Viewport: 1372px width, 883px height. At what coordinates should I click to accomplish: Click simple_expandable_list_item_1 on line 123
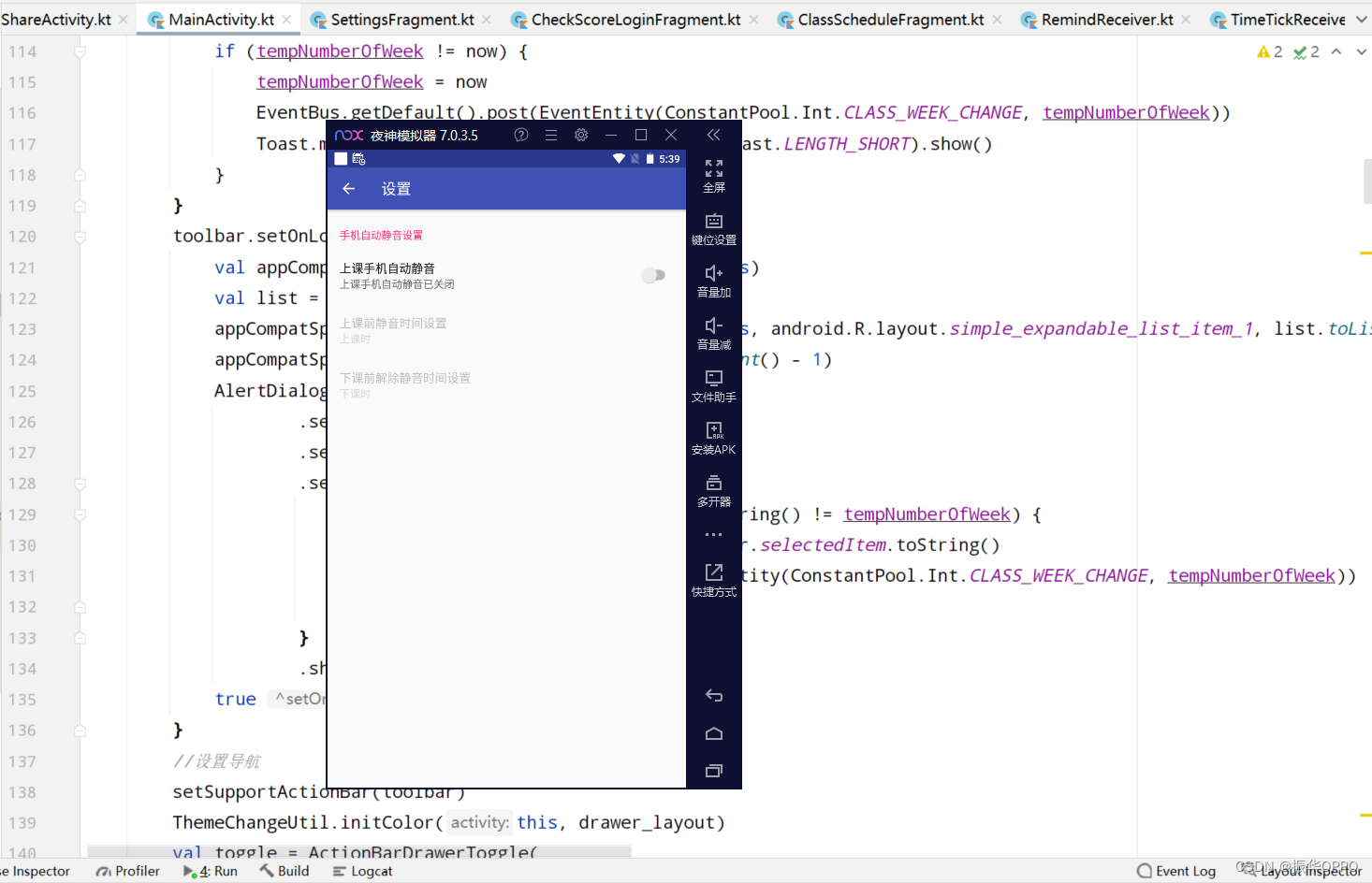click(1102, 329)
